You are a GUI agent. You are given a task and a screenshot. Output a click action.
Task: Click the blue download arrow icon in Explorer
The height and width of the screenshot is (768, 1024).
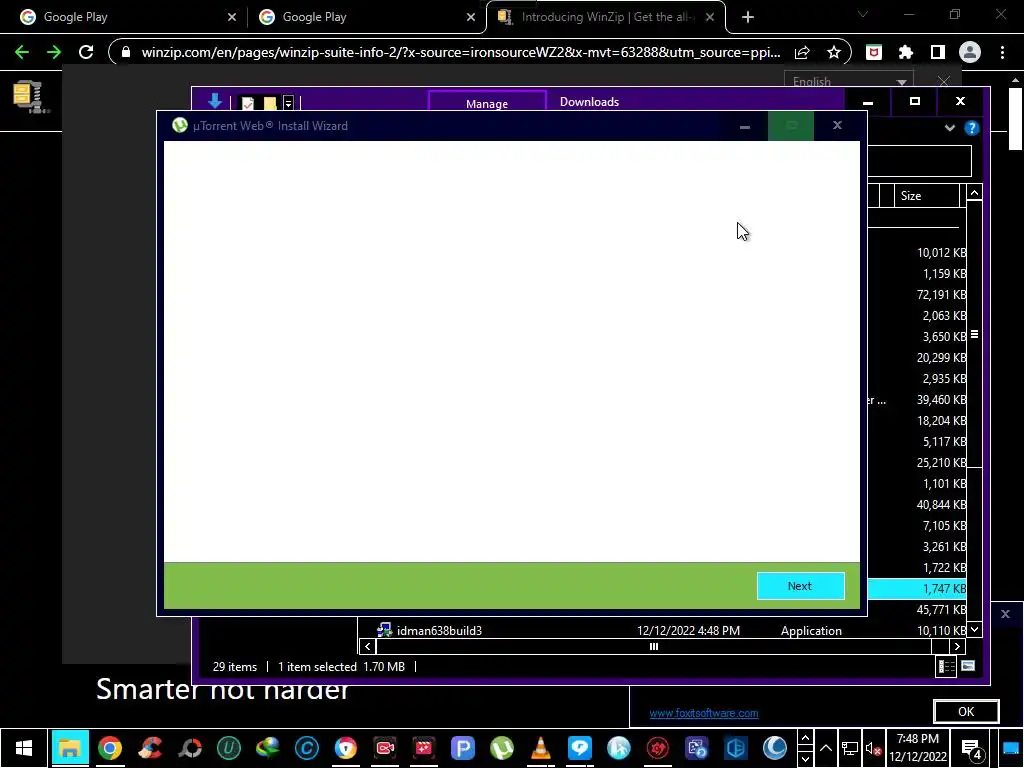coord(214,101)
